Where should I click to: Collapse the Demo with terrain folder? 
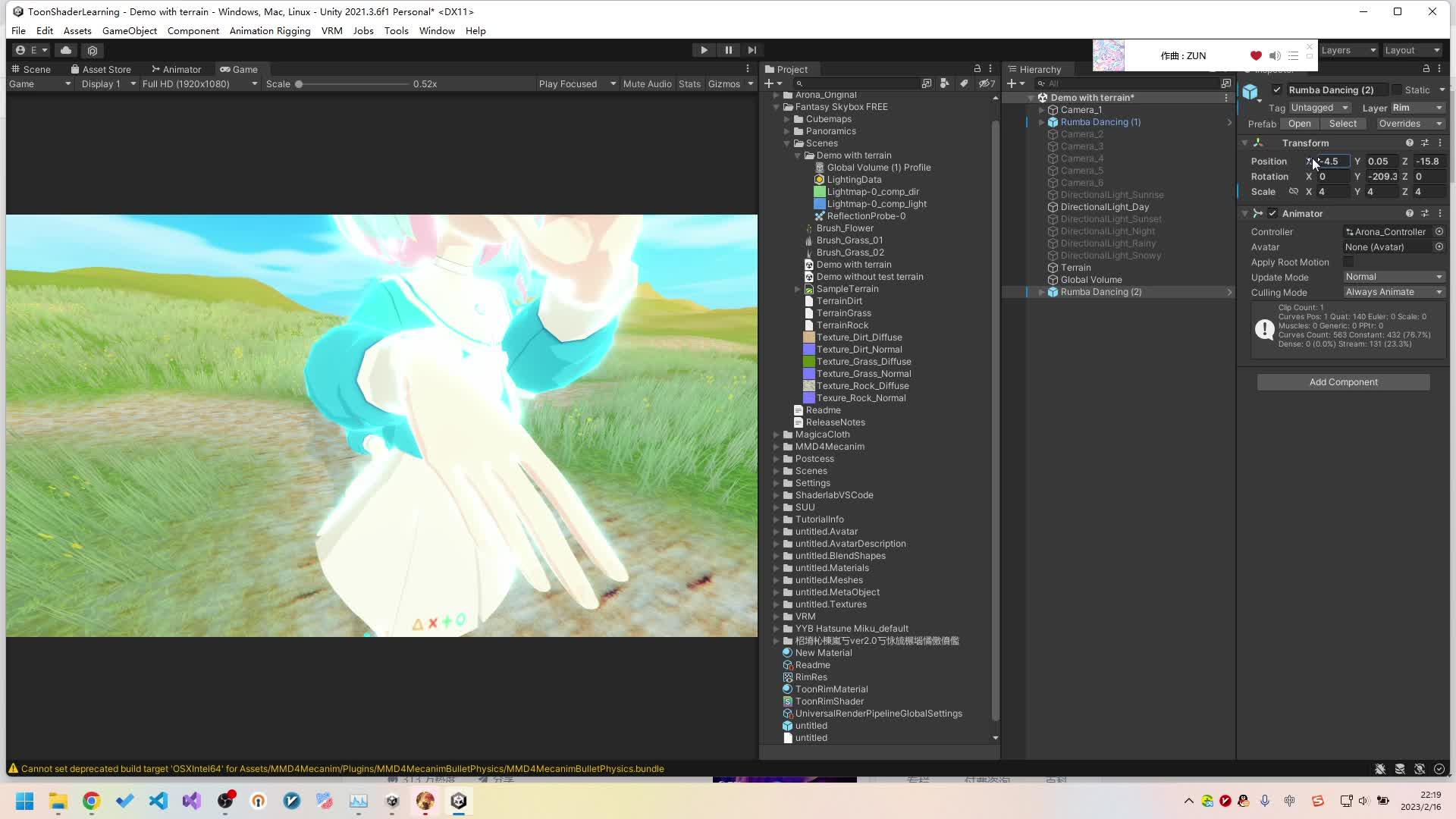pyautogui.click(x=798, y=155)
